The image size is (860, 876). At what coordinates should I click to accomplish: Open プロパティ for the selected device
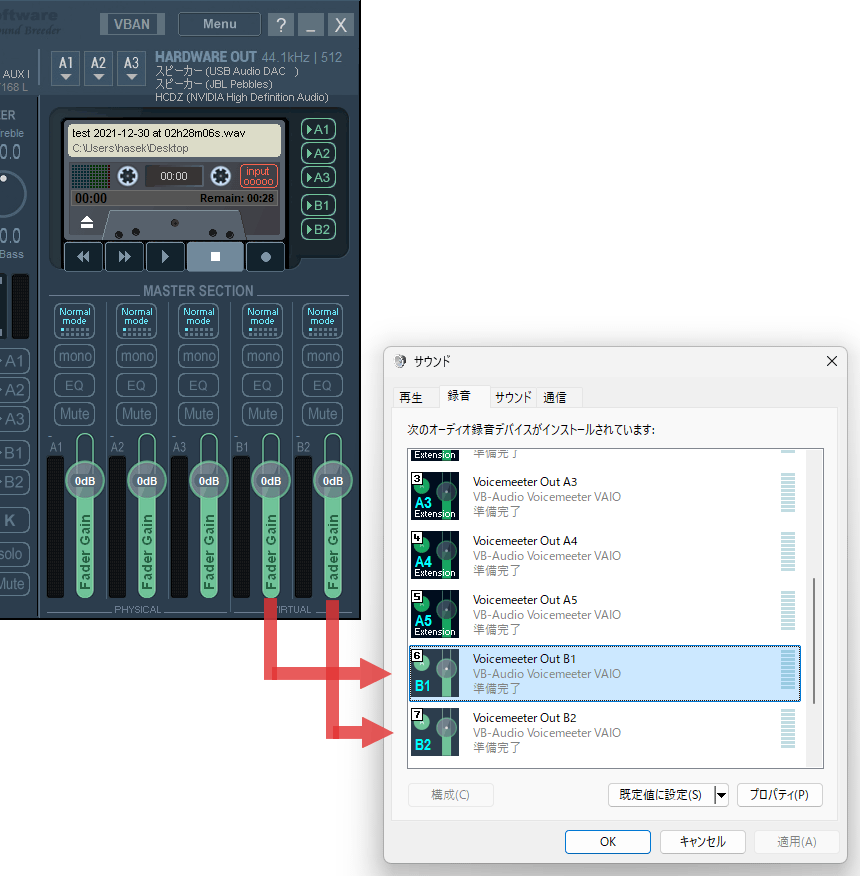point(780,794)
